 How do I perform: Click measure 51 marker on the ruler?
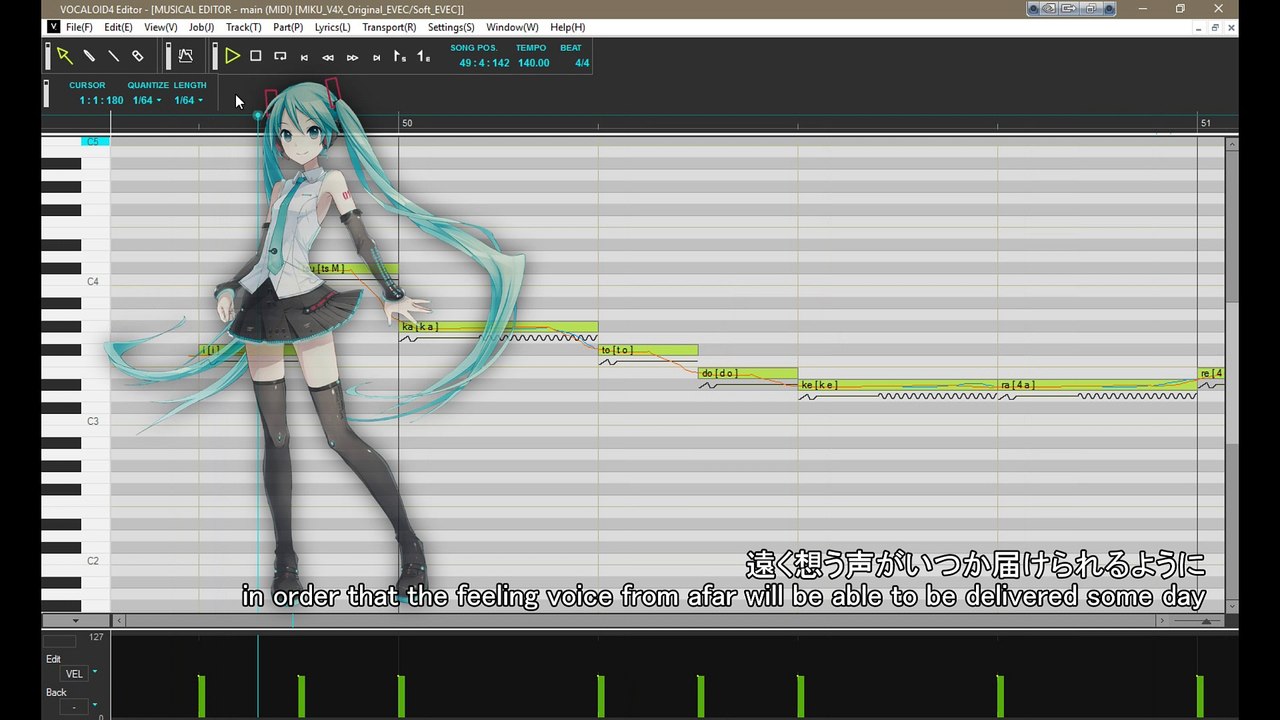click(x=1206, y=123)
